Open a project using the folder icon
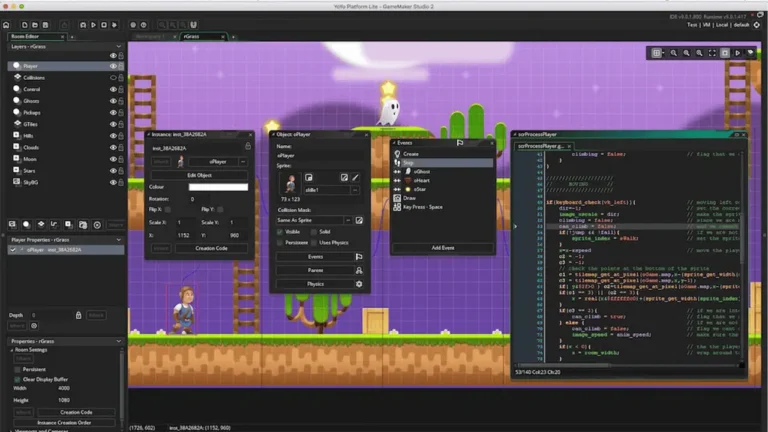Viewport: 768px width, 432px height. (35, 25)
